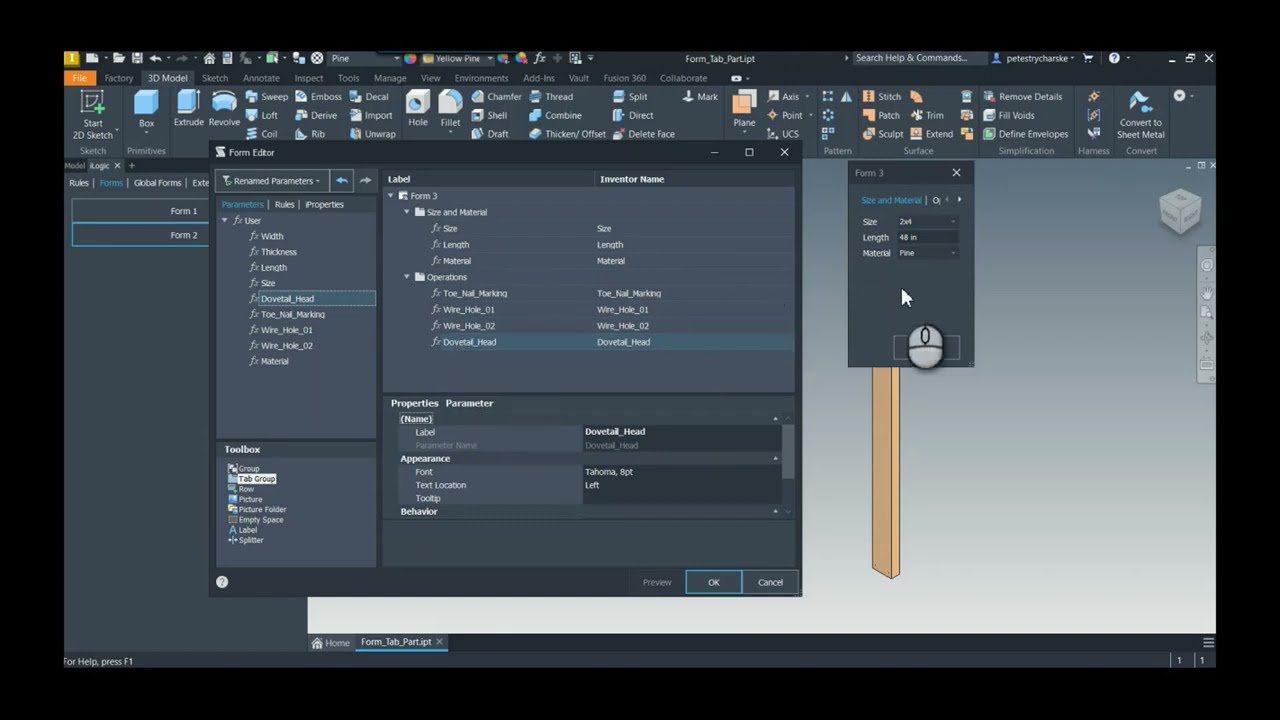This screenshot has height=720, width=1280.
Task: Select the Coil tool
Action: 262,134
